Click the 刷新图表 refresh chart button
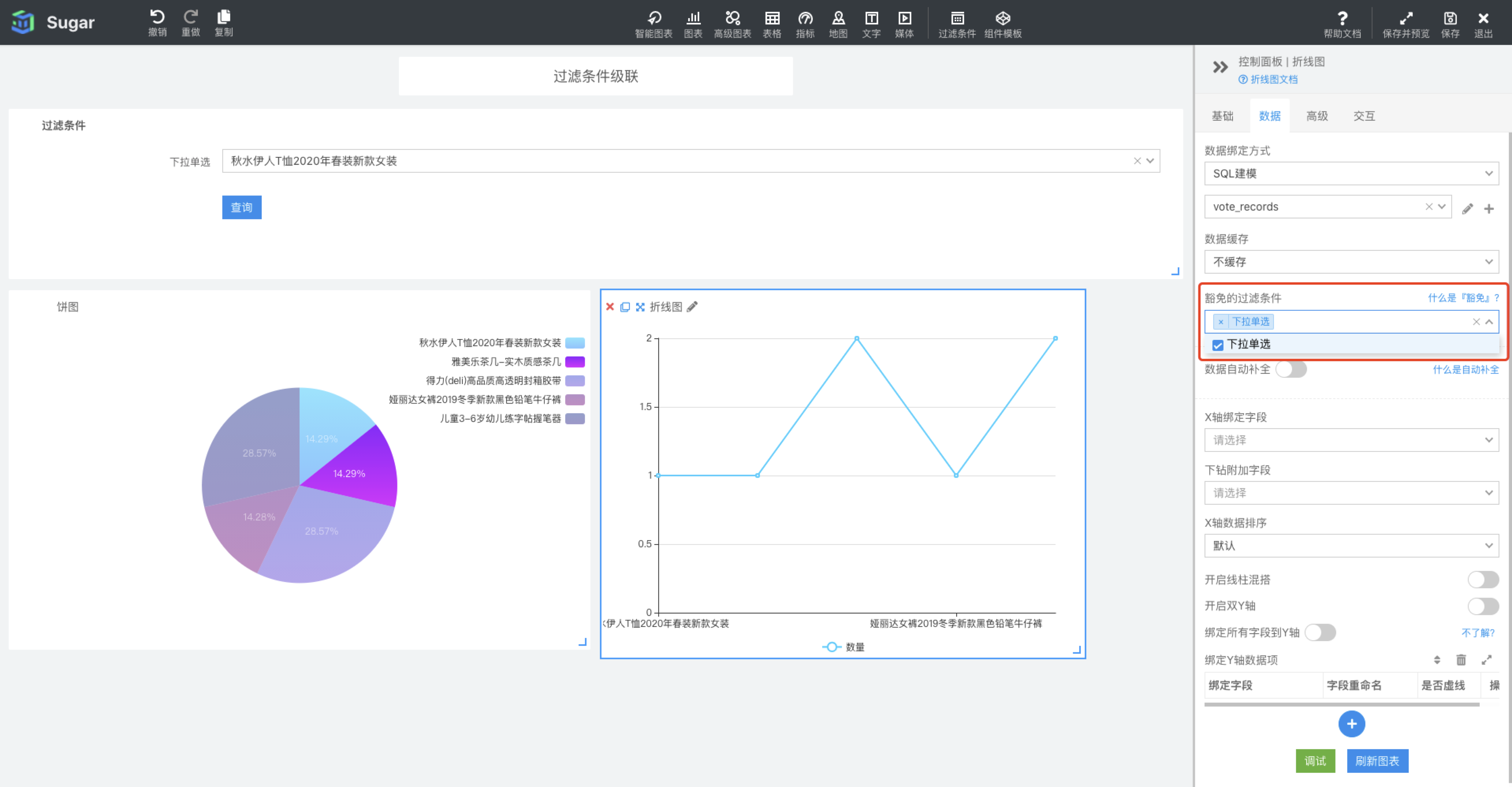This screenshot has width=1512, height=787. click(x=1378, y=761)
